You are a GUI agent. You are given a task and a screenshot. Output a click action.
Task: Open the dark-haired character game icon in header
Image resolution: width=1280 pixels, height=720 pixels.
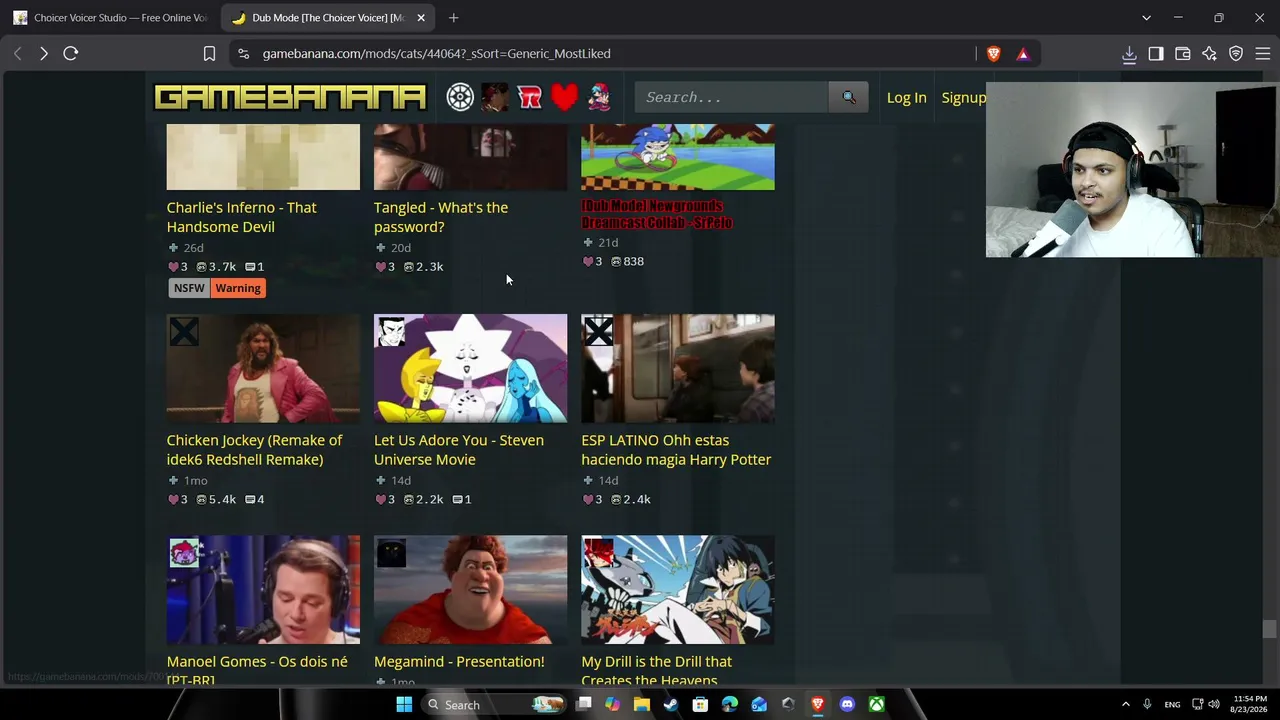[x=495, y=97]
